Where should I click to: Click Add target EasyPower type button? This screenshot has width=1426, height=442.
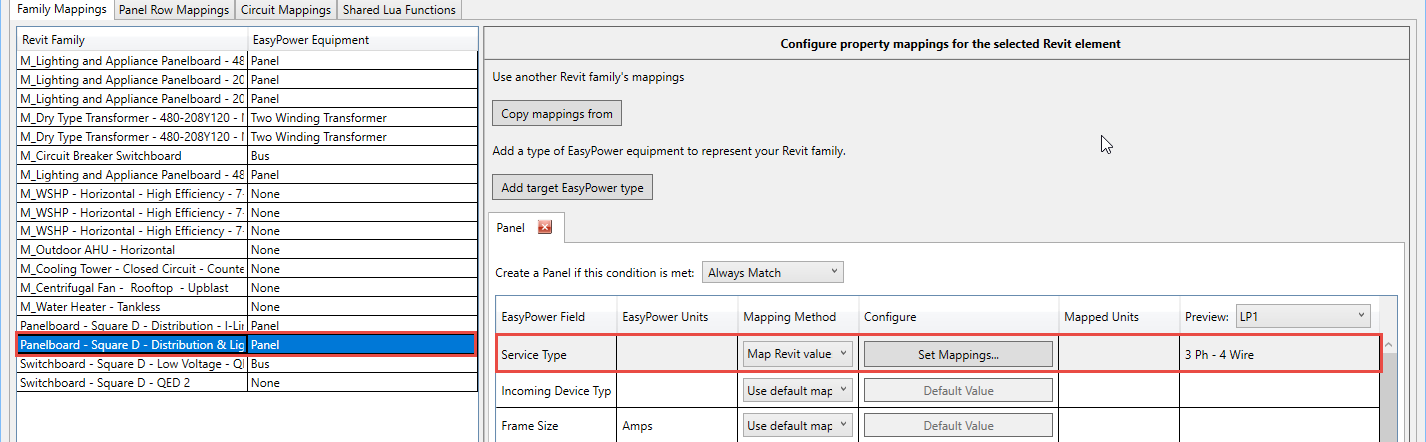572,187
